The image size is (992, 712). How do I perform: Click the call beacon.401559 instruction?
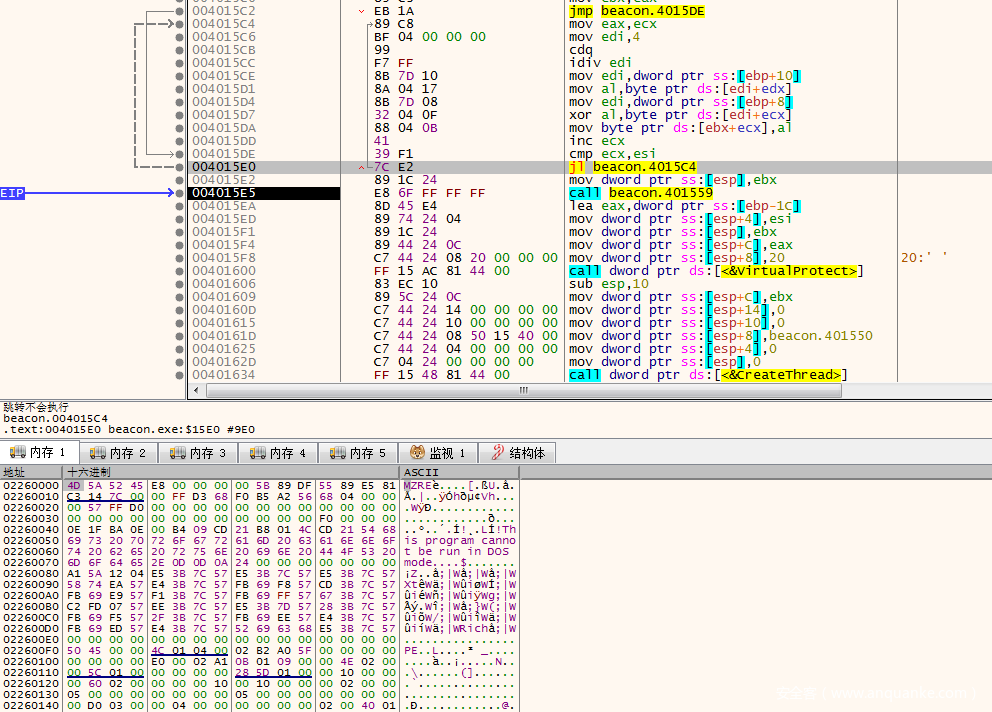[640, 193]
